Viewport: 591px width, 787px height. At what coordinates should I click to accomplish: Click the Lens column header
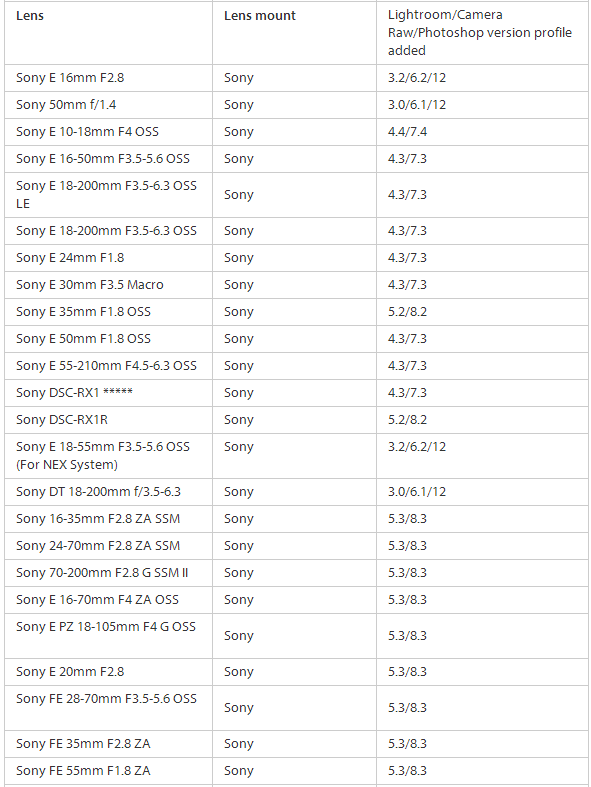[x=30, y=16]
